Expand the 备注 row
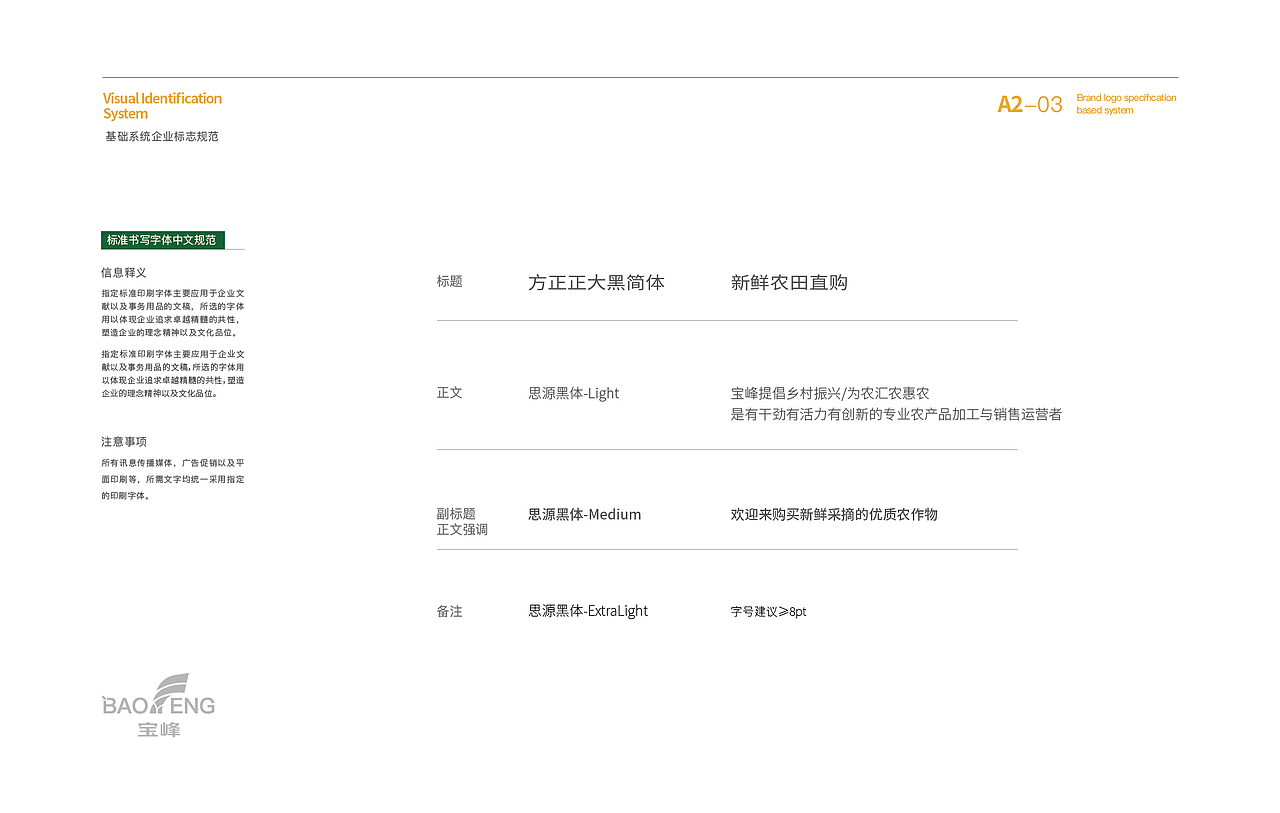 449,610
